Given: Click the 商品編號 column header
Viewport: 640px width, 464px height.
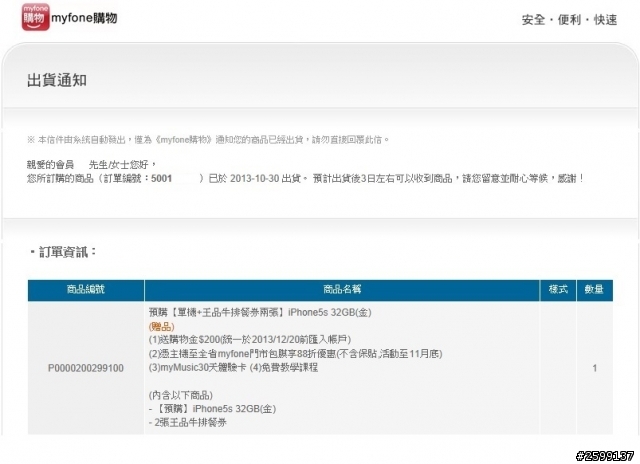Looking at the screenshot, I should click(86, 289).
